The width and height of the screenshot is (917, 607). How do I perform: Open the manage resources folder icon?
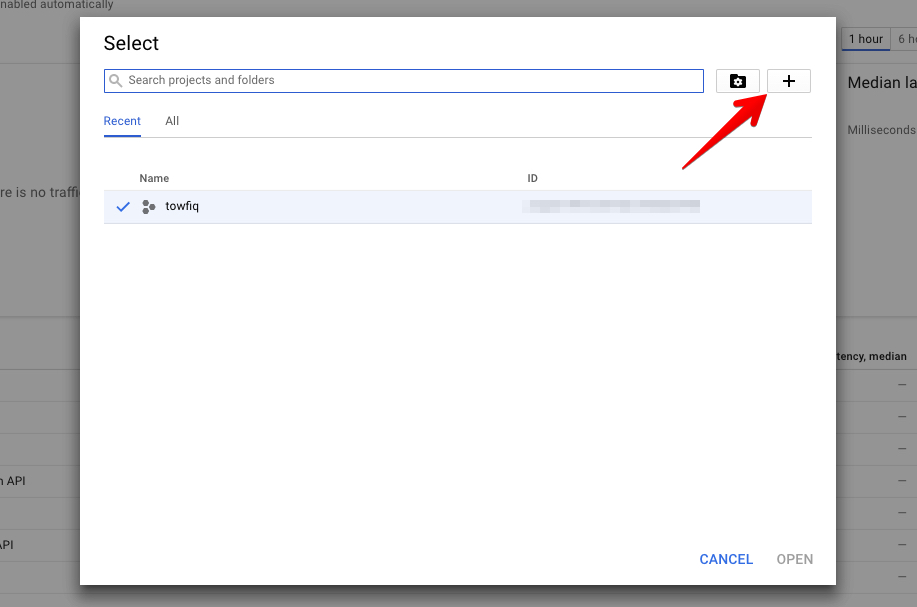(x=738, y=81)
